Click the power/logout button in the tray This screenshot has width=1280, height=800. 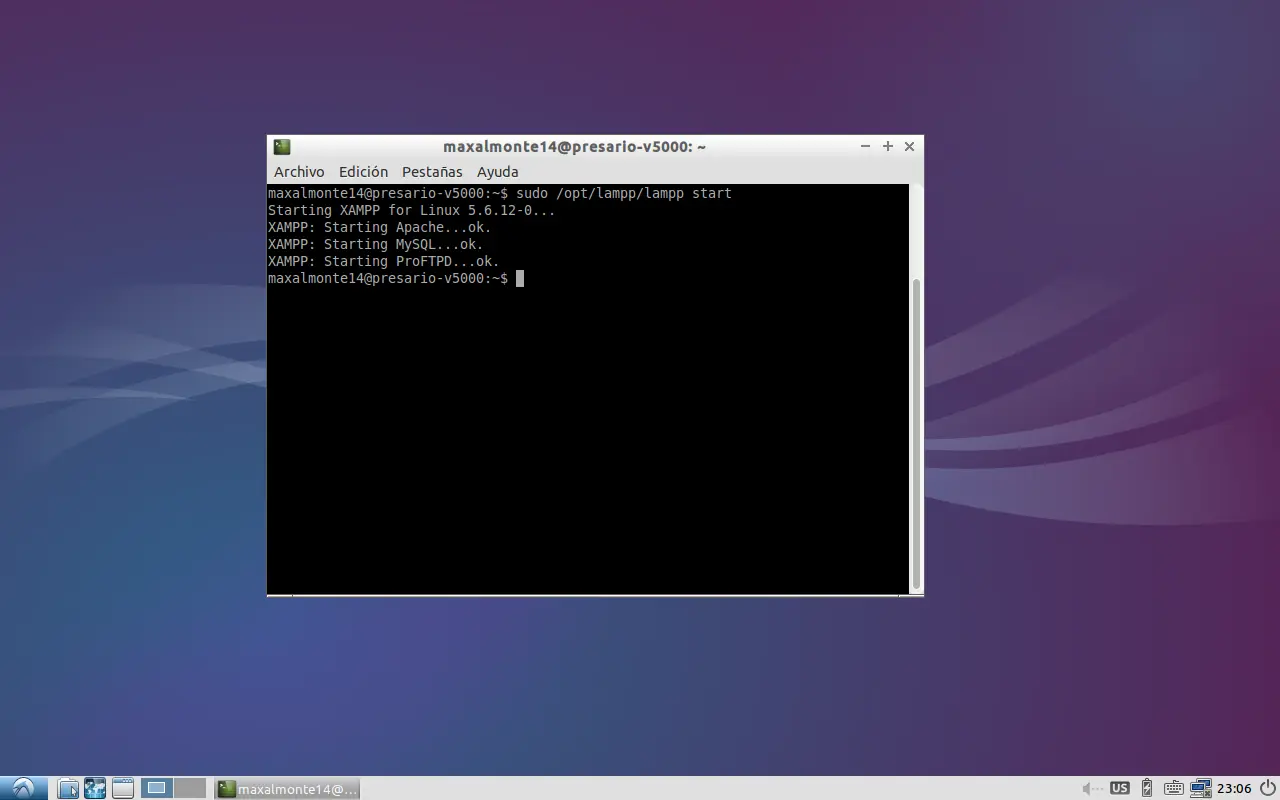1267,788
